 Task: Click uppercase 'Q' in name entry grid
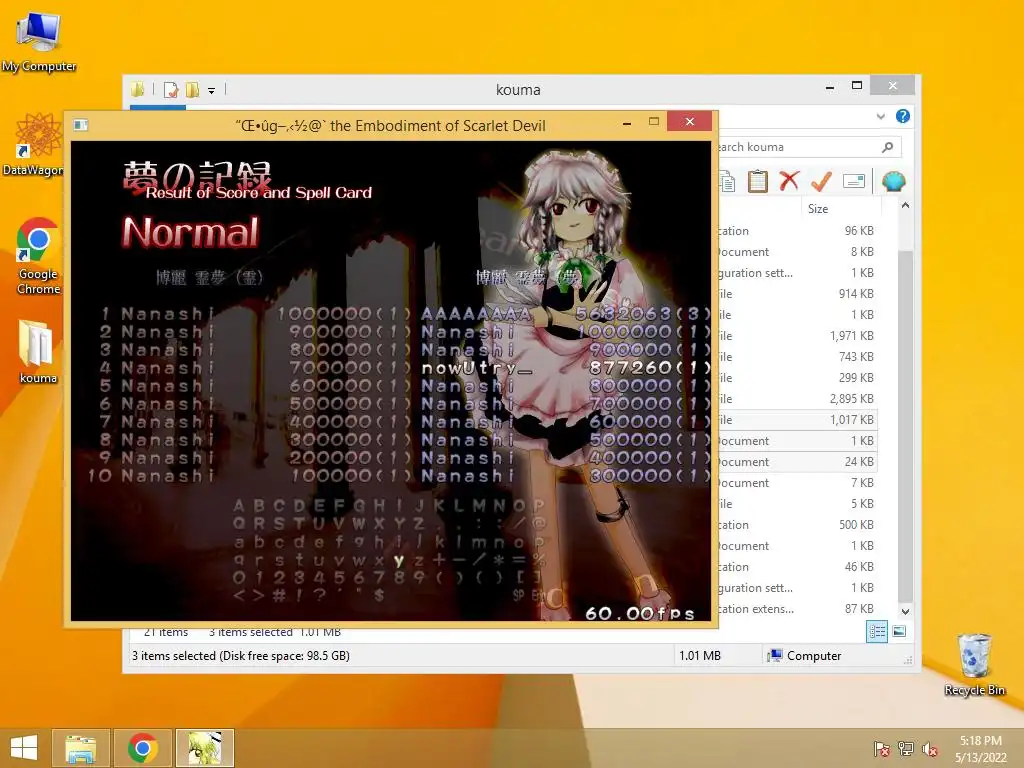239,523
